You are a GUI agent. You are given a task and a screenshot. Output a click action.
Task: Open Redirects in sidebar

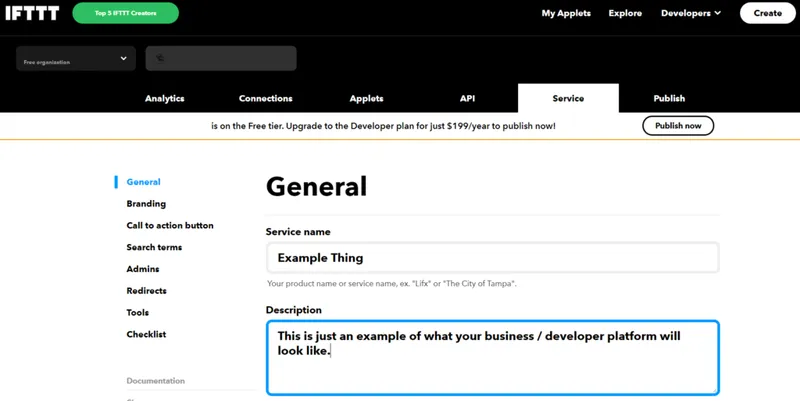click(x=146, y=291)
